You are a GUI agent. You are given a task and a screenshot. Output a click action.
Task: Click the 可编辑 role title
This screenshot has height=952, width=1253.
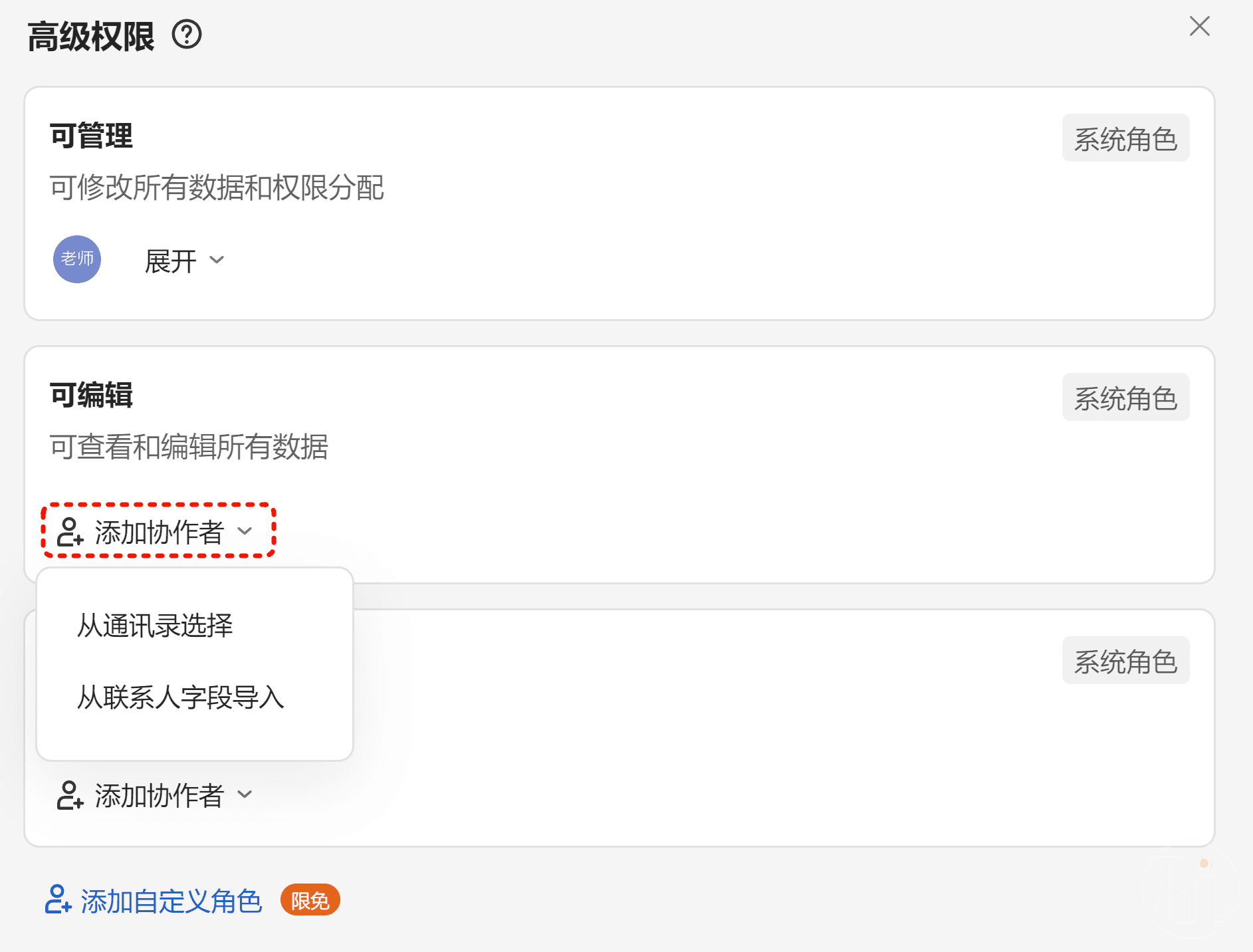pyautogui.click(x=91, y=395)
